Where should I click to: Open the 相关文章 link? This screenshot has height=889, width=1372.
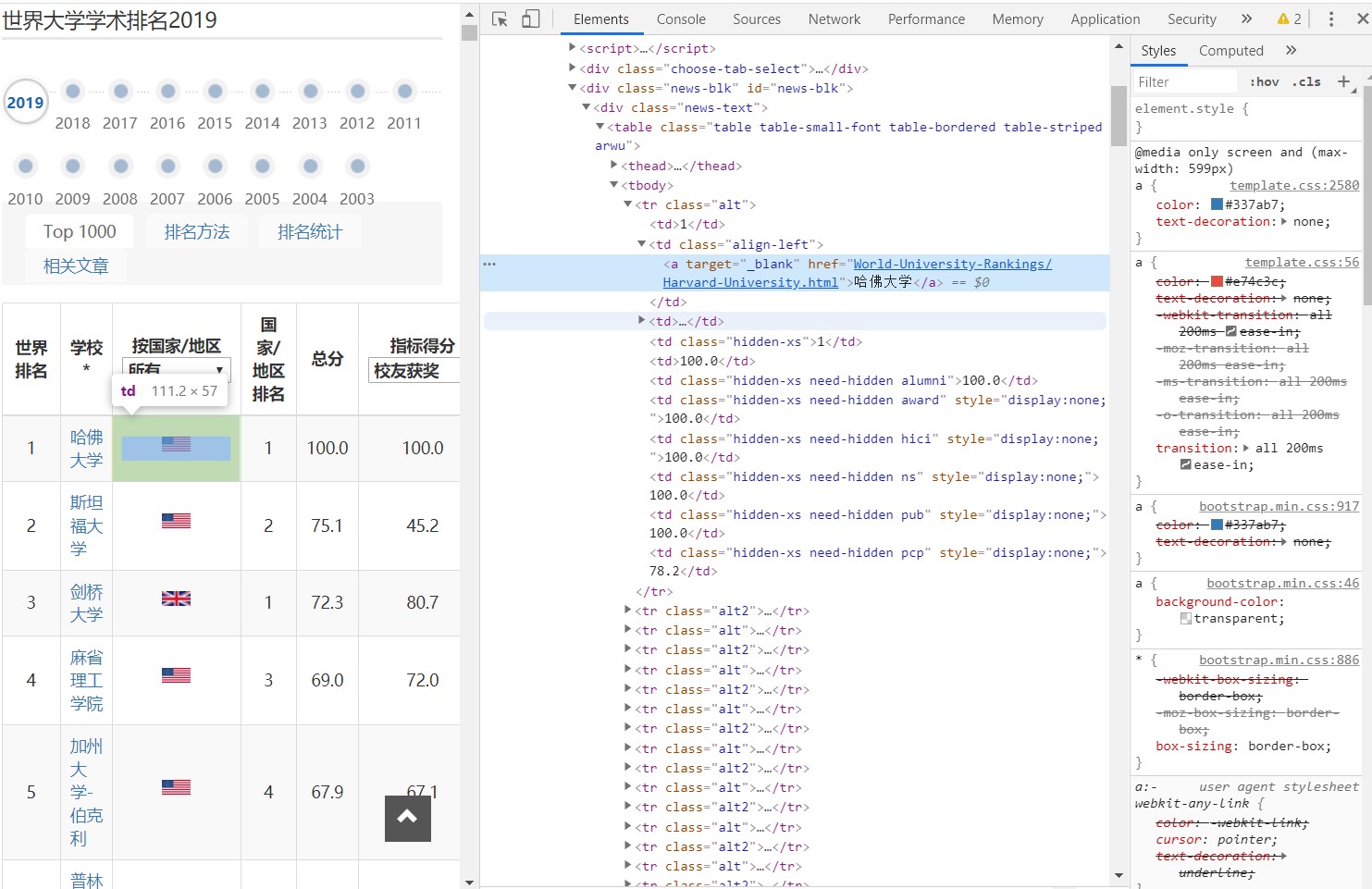(x=76, y=265)
